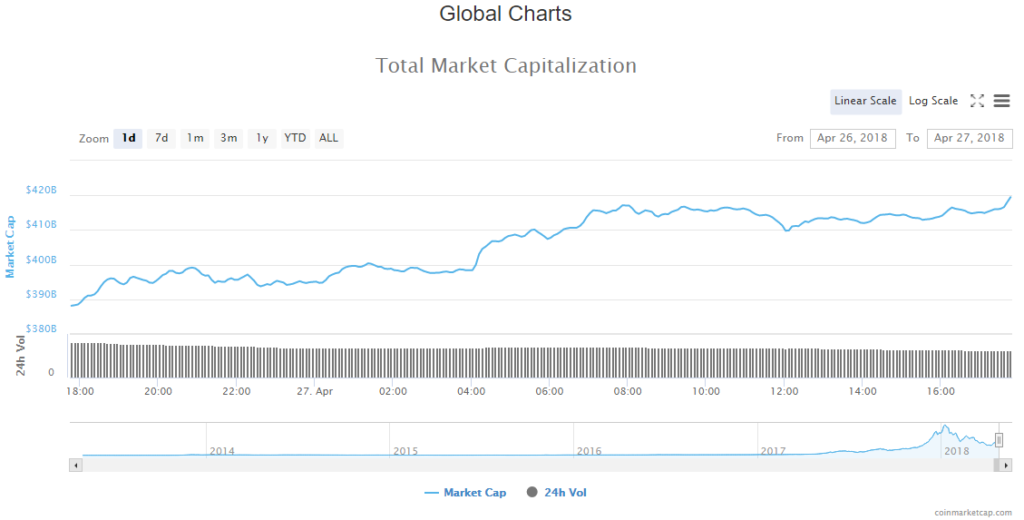Toggle Market Cap series in legend
Viewport: 1024px width, 520px height.
[465, 493]
